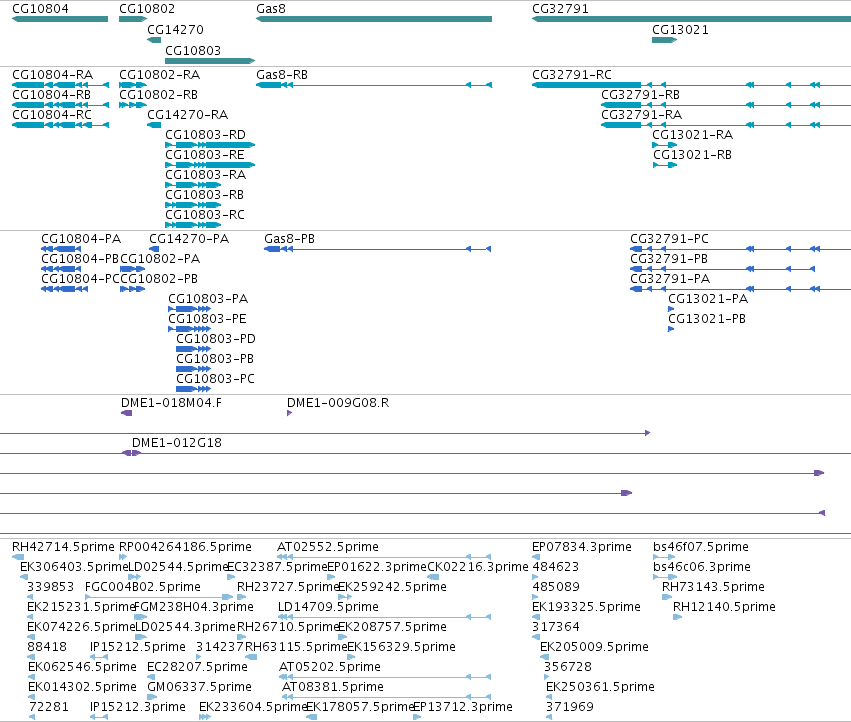Select the CG10804 gene label
This screenshot has height=722, width=851.
click(x=40, y=9)
